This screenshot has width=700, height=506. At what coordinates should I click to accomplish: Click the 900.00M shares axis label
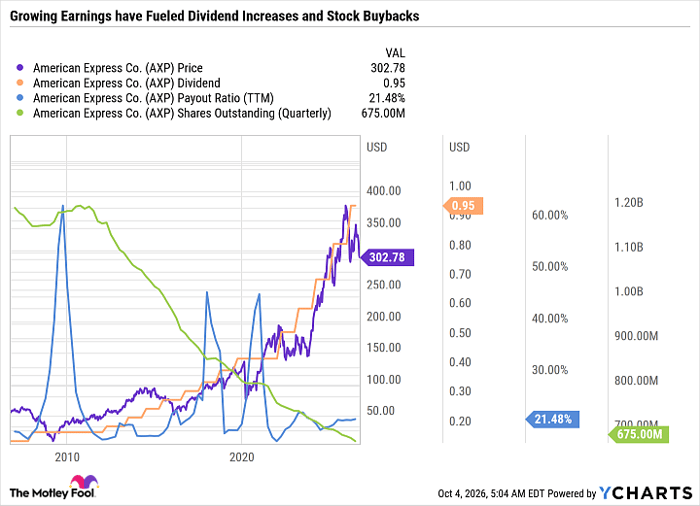click(x=636, y=336)
